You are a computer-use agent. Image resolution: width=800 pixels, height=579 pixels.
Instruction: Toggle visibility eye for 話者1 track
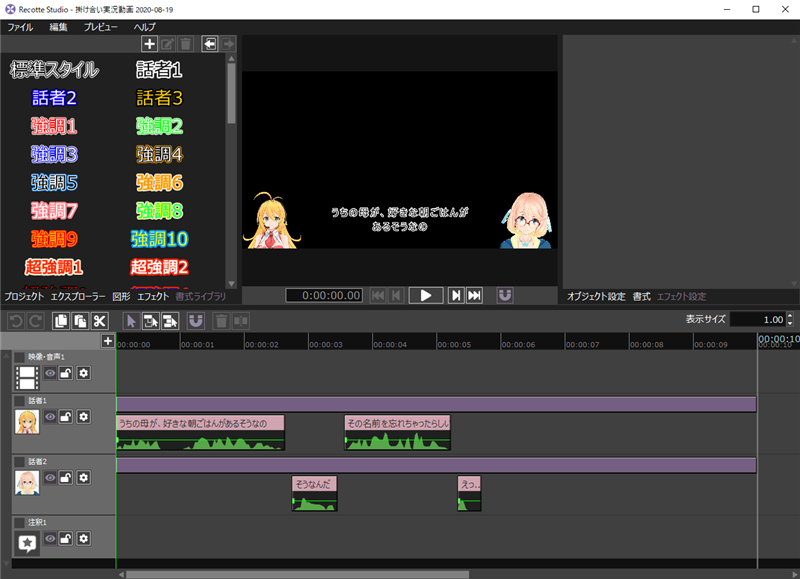pos(50,417)
